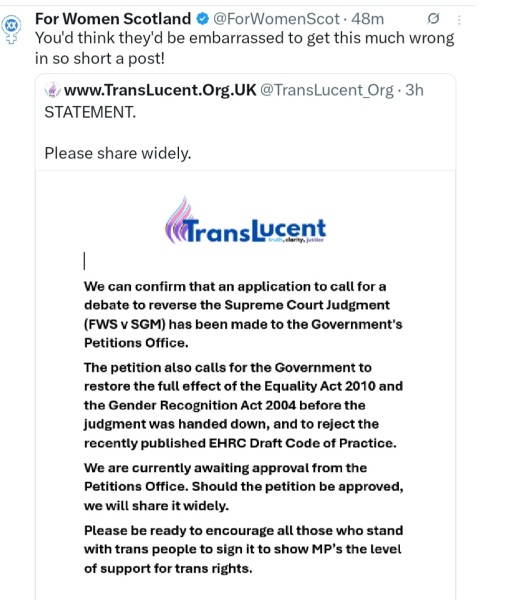Open the three-dot more options menu

click(x=459, y=20)
